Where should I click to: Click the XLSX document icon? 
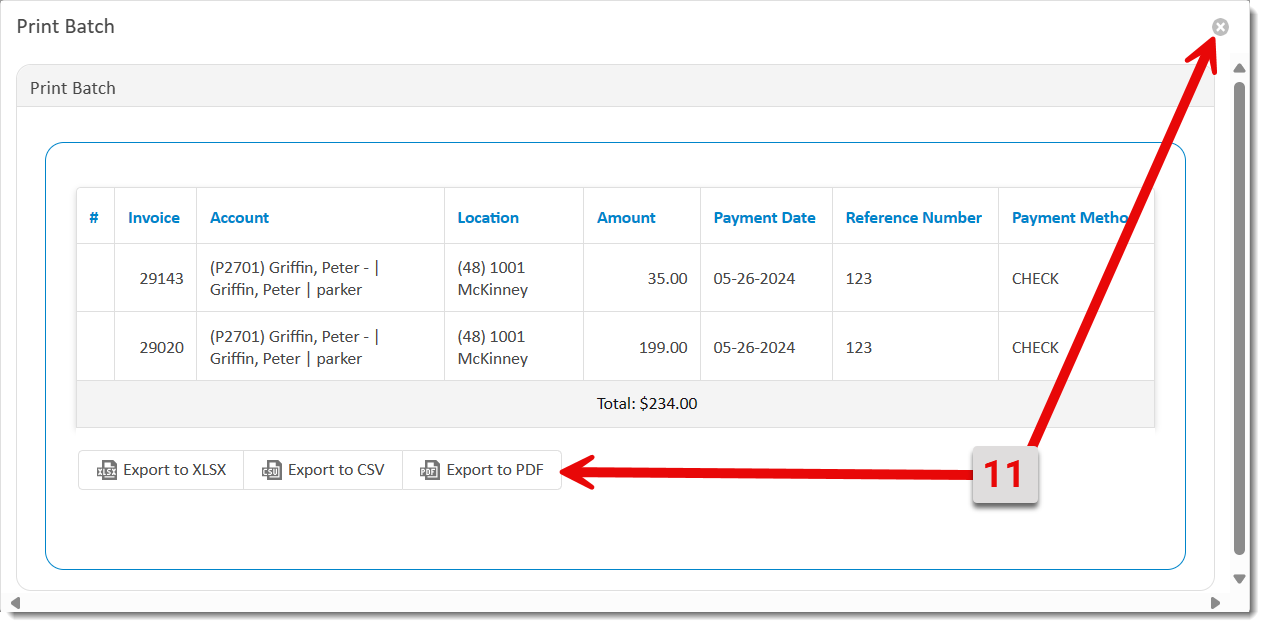106,469
